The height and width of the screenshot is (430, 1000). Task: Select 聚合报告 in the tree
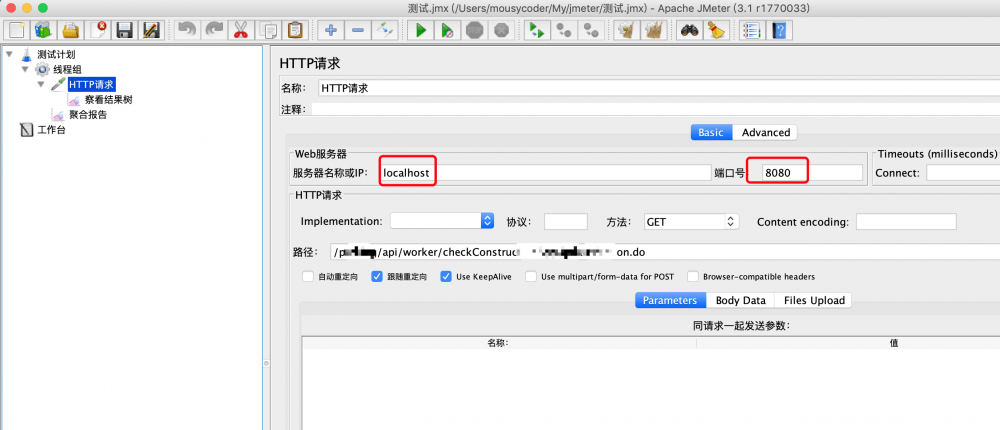87,115
